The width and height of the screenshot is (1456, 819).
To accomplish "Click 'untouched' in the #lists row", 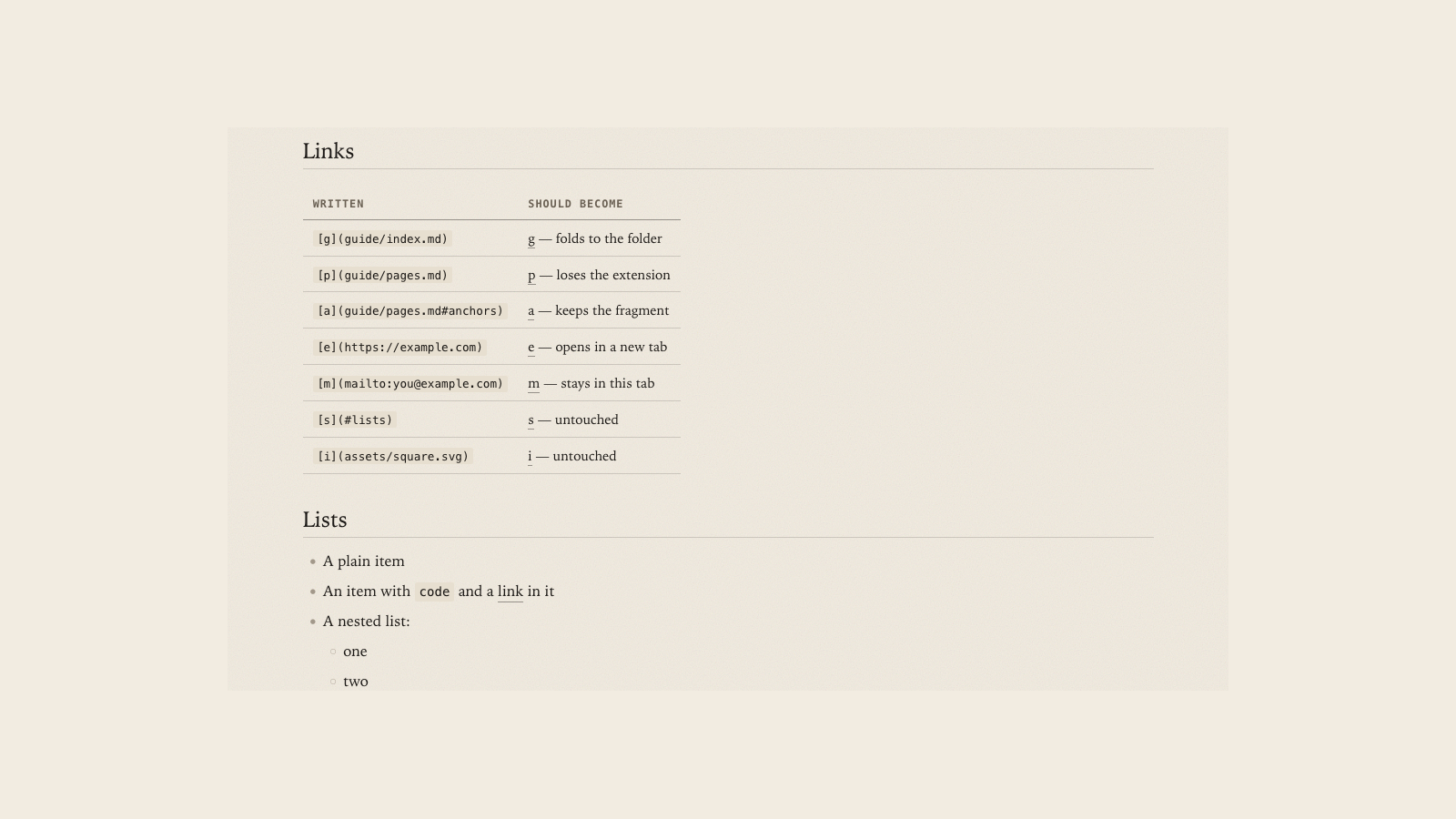I will tap(587, 420).
